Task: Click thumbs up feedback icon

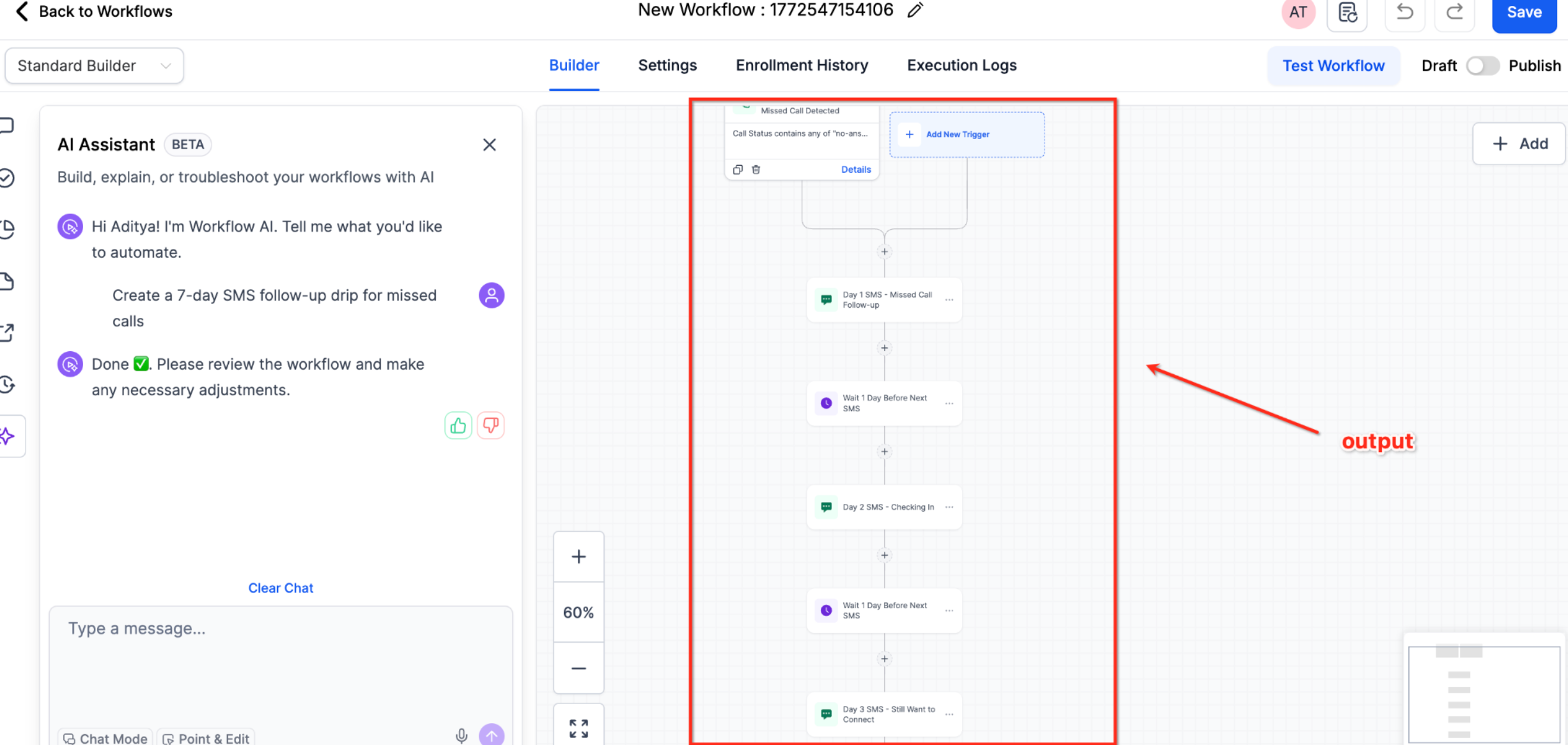Action: (x=458, y=426)
